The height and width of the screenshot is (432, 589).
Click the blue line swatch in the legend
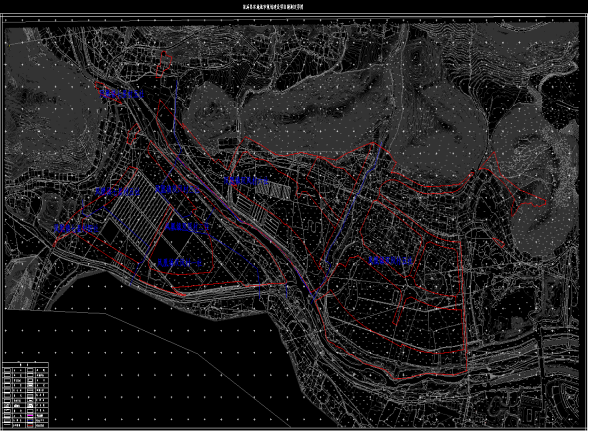[30, 421]
